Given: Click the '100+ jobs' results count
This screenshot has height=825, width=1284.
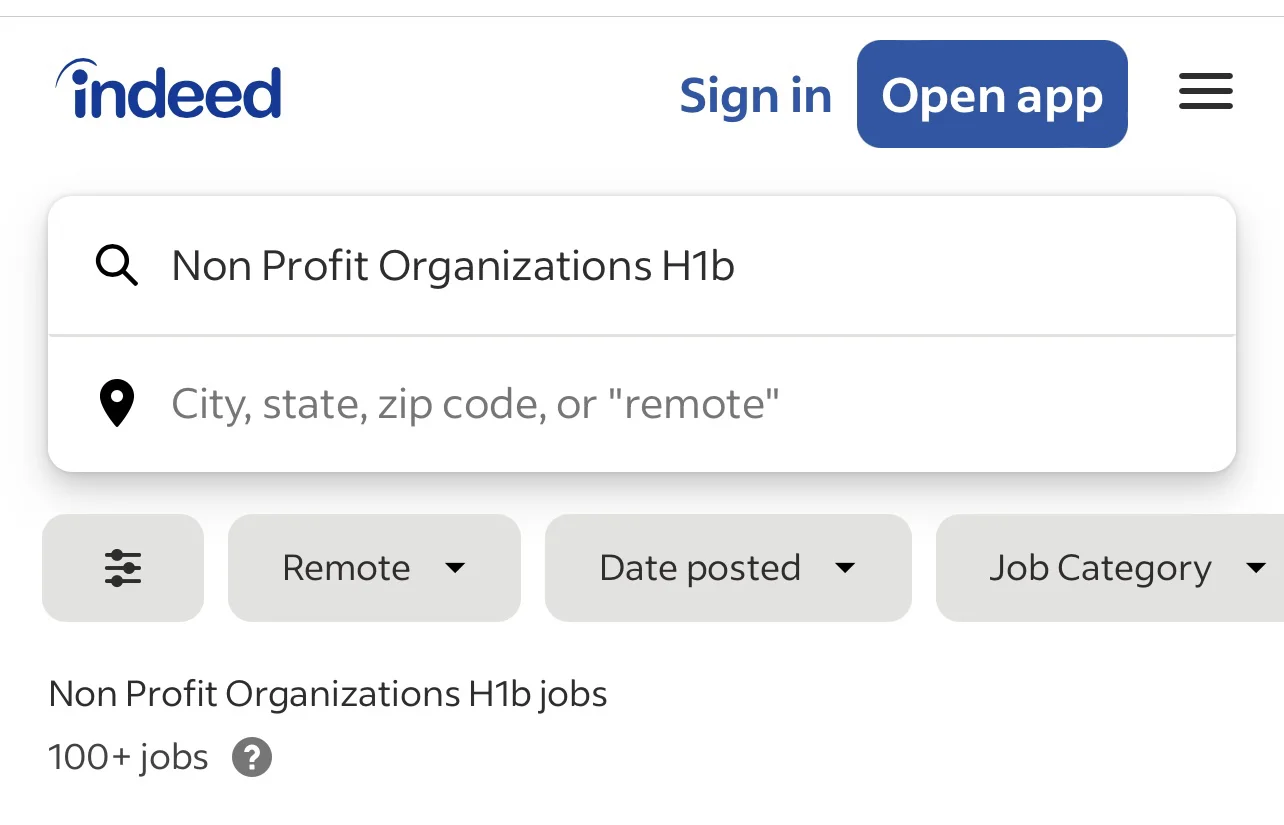Looking at the screenshot, I should point(128,757).
